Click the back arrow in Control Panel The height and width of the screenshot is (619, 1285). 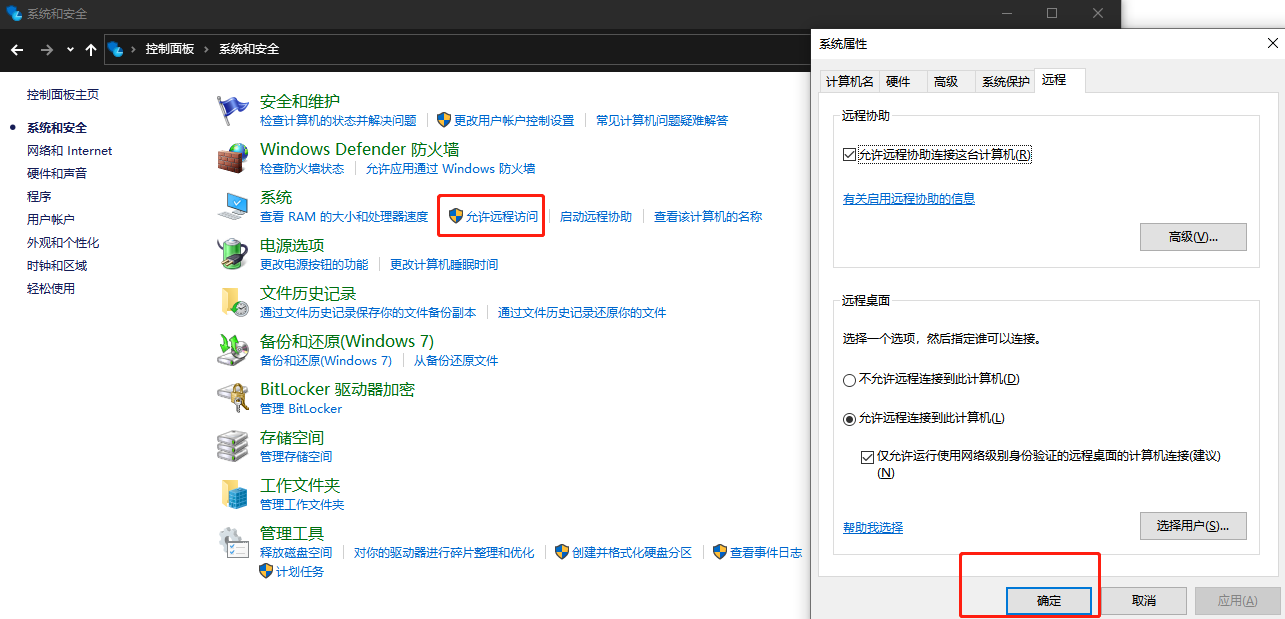pos(17,49)
